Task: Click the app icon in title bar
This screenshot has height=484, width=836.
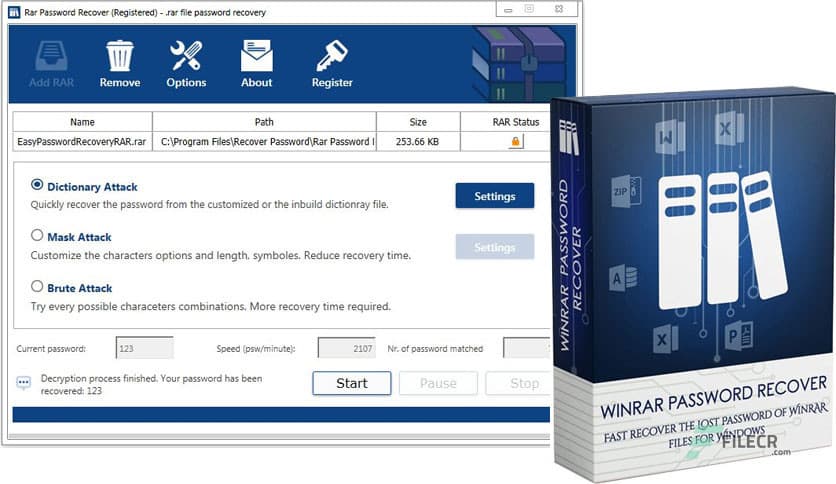Action: [x=14, y=12]
